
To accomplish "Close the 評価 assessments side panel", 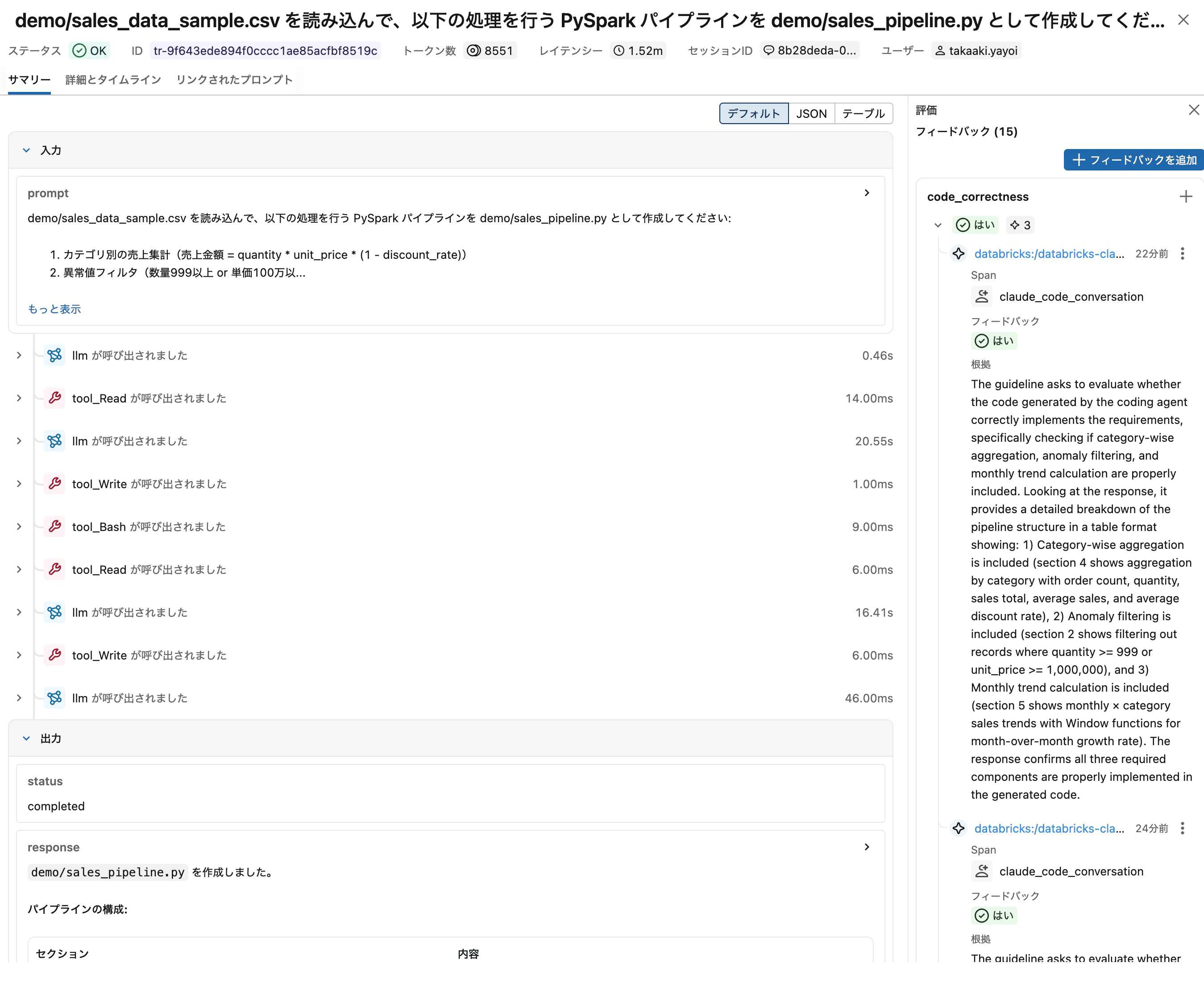I will click(x=1193, y=110).
